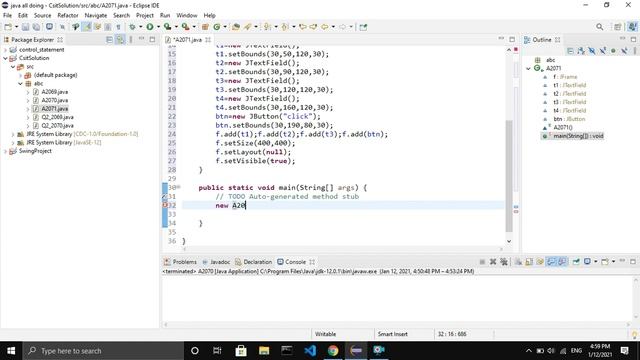The image size is (640, 360).
Task: Open New file dropdown arrow
Action: click(16, 27)
